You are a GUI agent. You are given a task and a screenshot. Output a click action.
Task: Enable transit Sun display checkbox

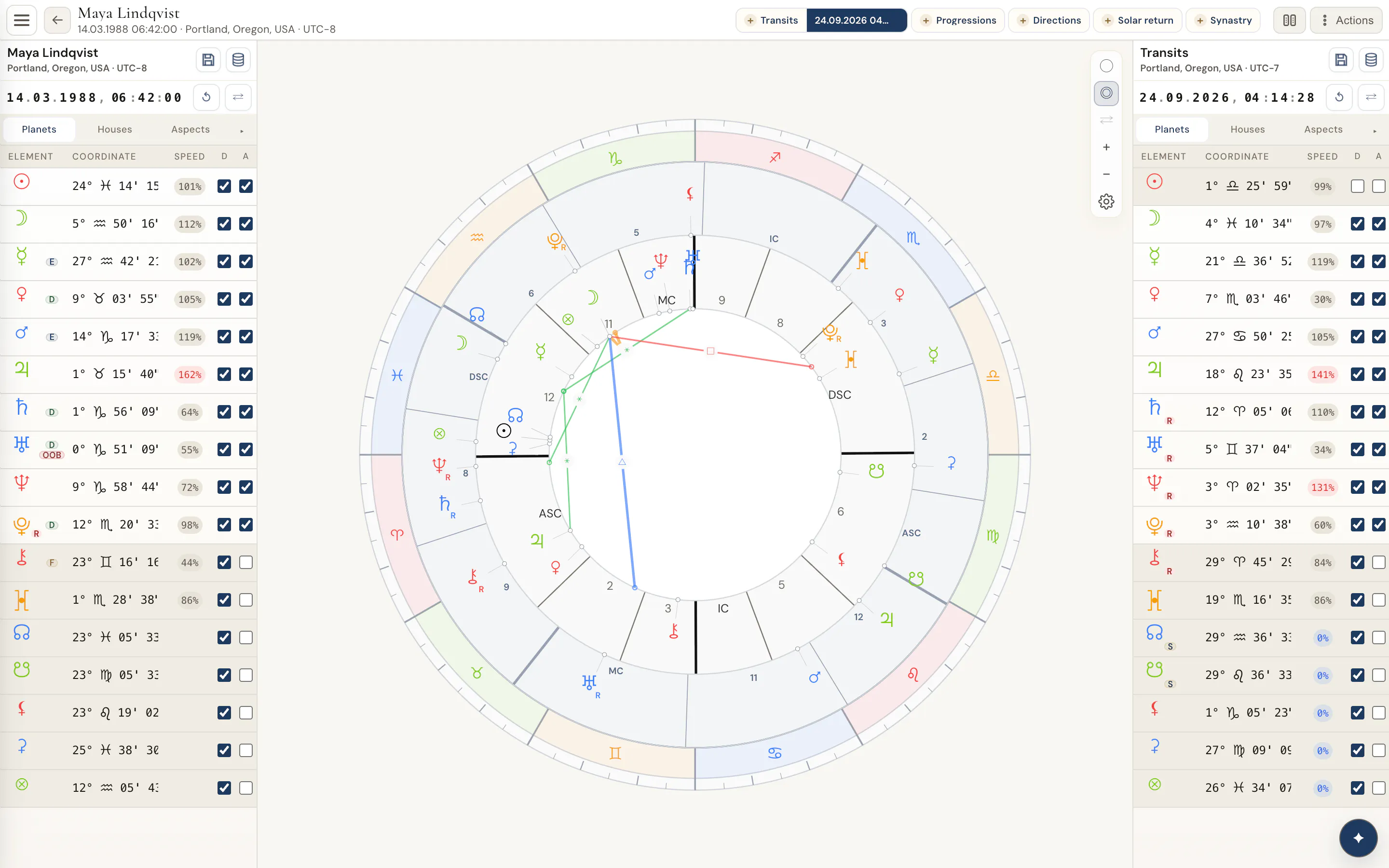(1358, 186)
